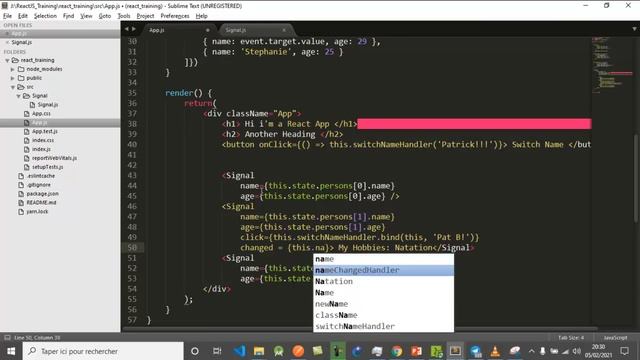Click the file icon beside index.js

click(27, 149)
